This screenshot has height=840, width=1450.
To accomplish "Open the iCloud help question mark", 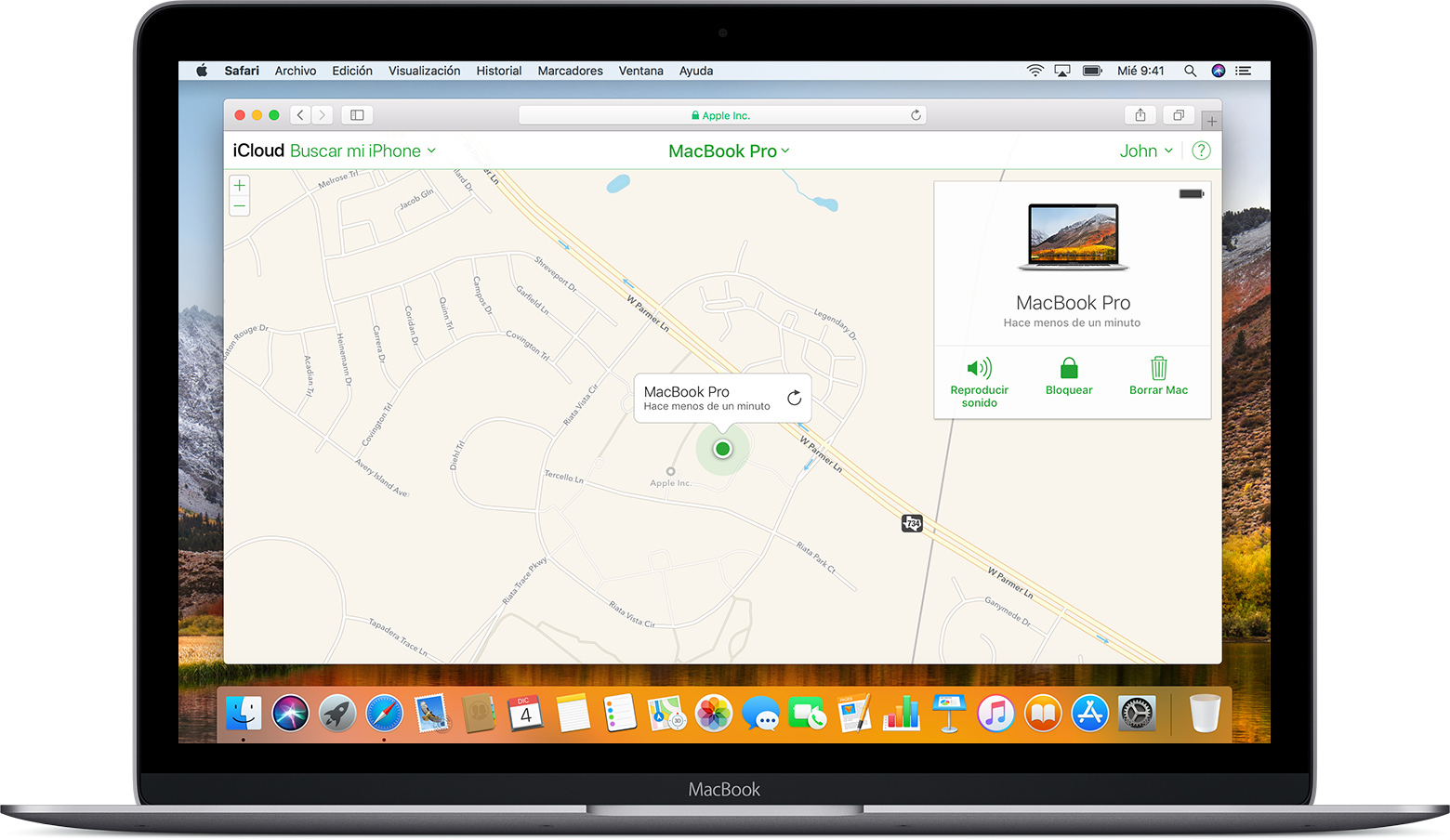I will pos(1201,151).
